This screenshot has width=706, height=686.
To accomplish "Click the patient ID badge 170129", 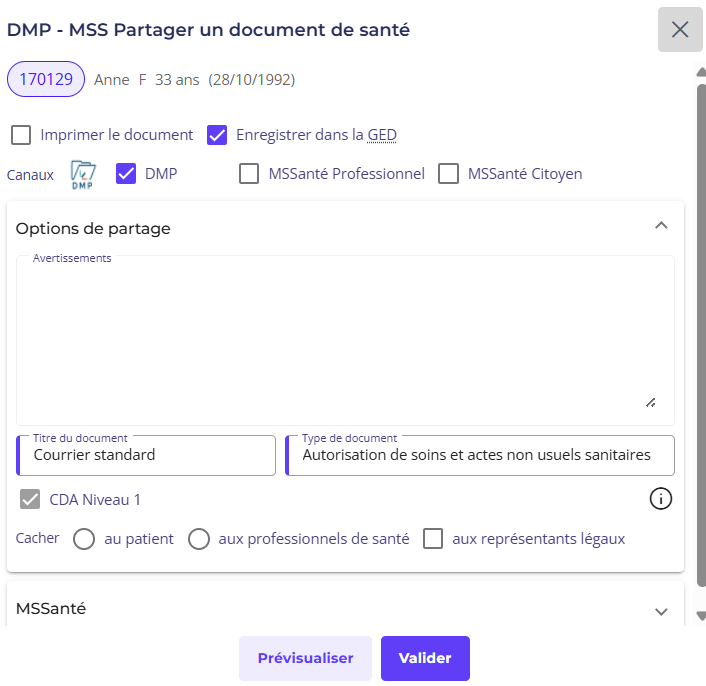I will point(46,80).
